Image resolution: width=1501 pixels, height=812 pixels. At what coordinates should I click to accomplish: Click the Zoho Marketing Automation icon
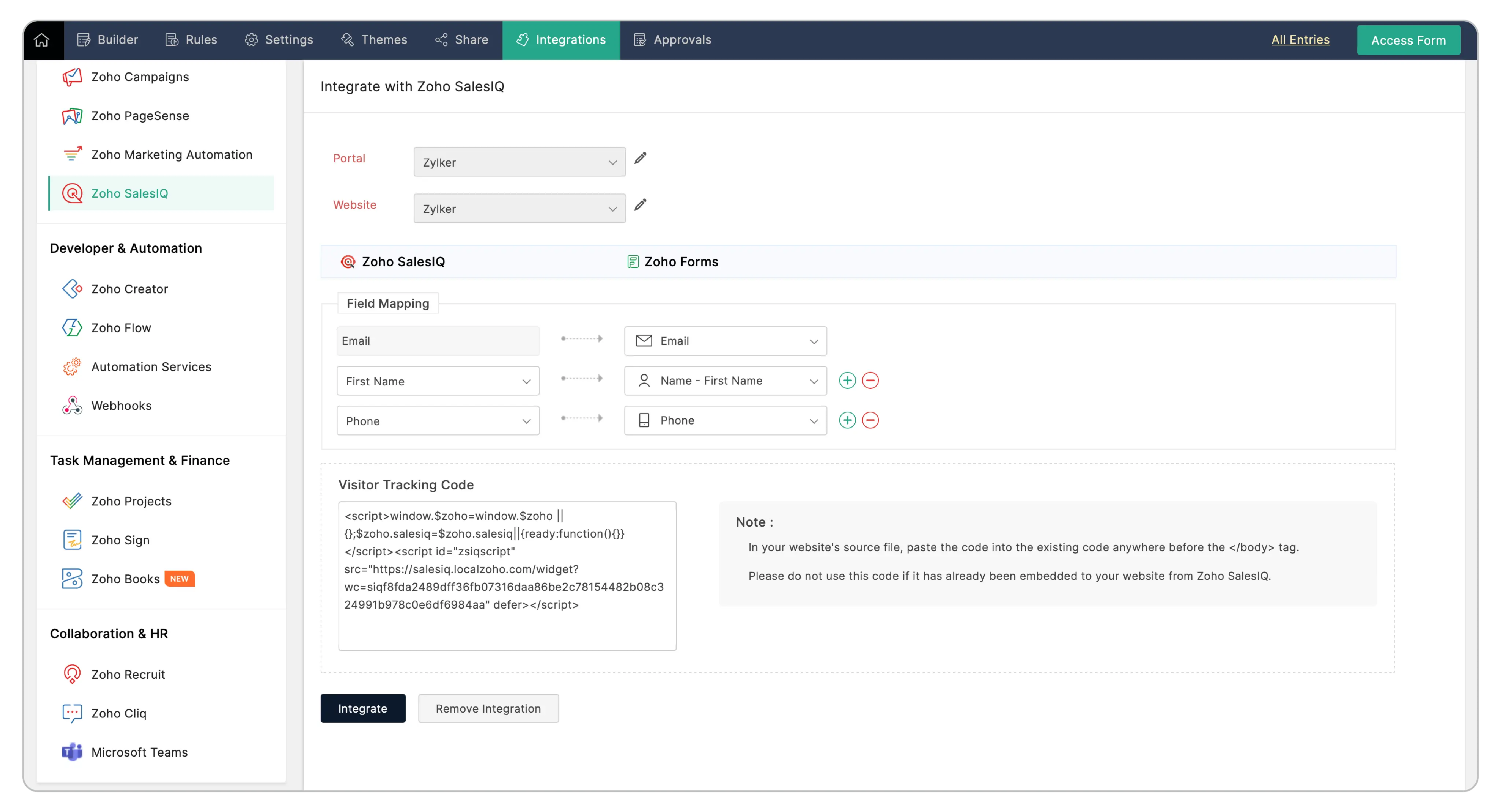click(x=72, y=154)
